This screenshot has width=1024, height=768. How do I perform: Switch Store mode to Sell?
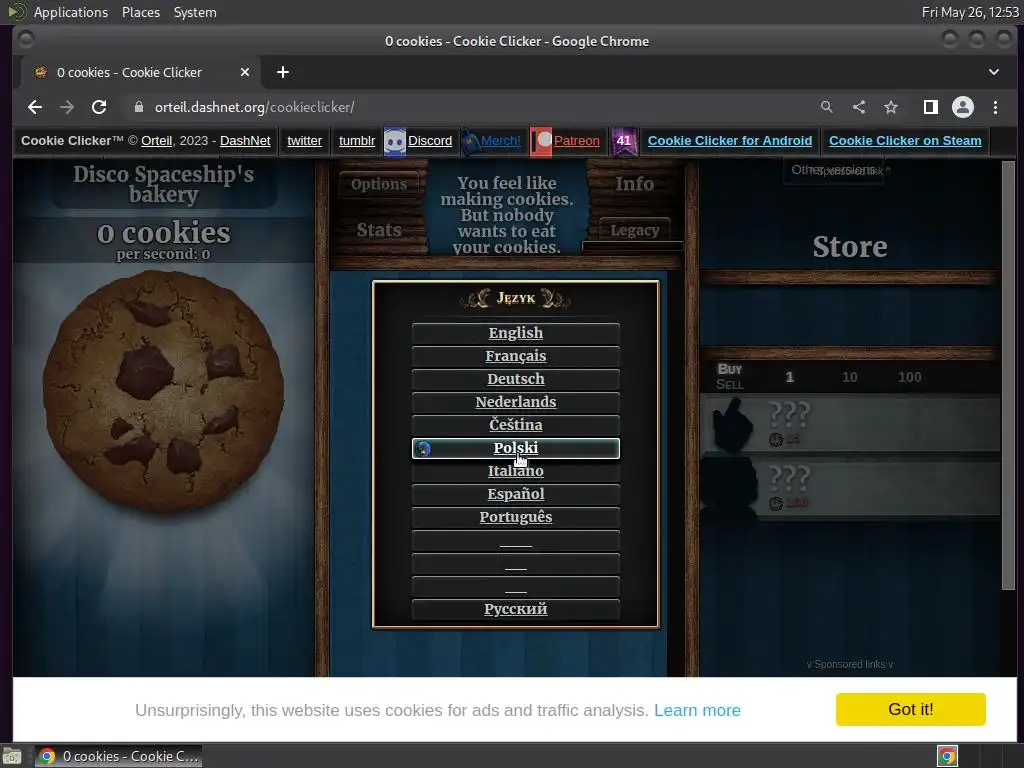click(729, 385)
